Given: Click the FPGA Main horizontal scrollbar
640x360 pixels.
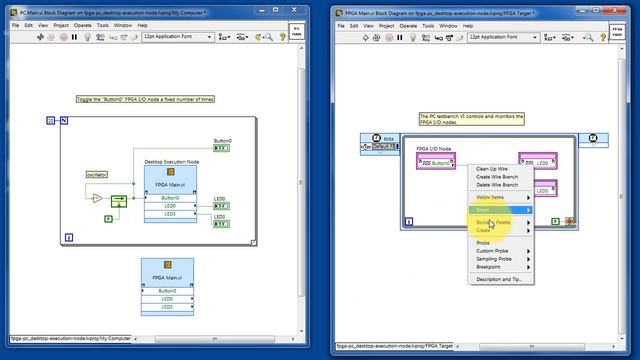Looking at the screenshot, I should point(532,347).
